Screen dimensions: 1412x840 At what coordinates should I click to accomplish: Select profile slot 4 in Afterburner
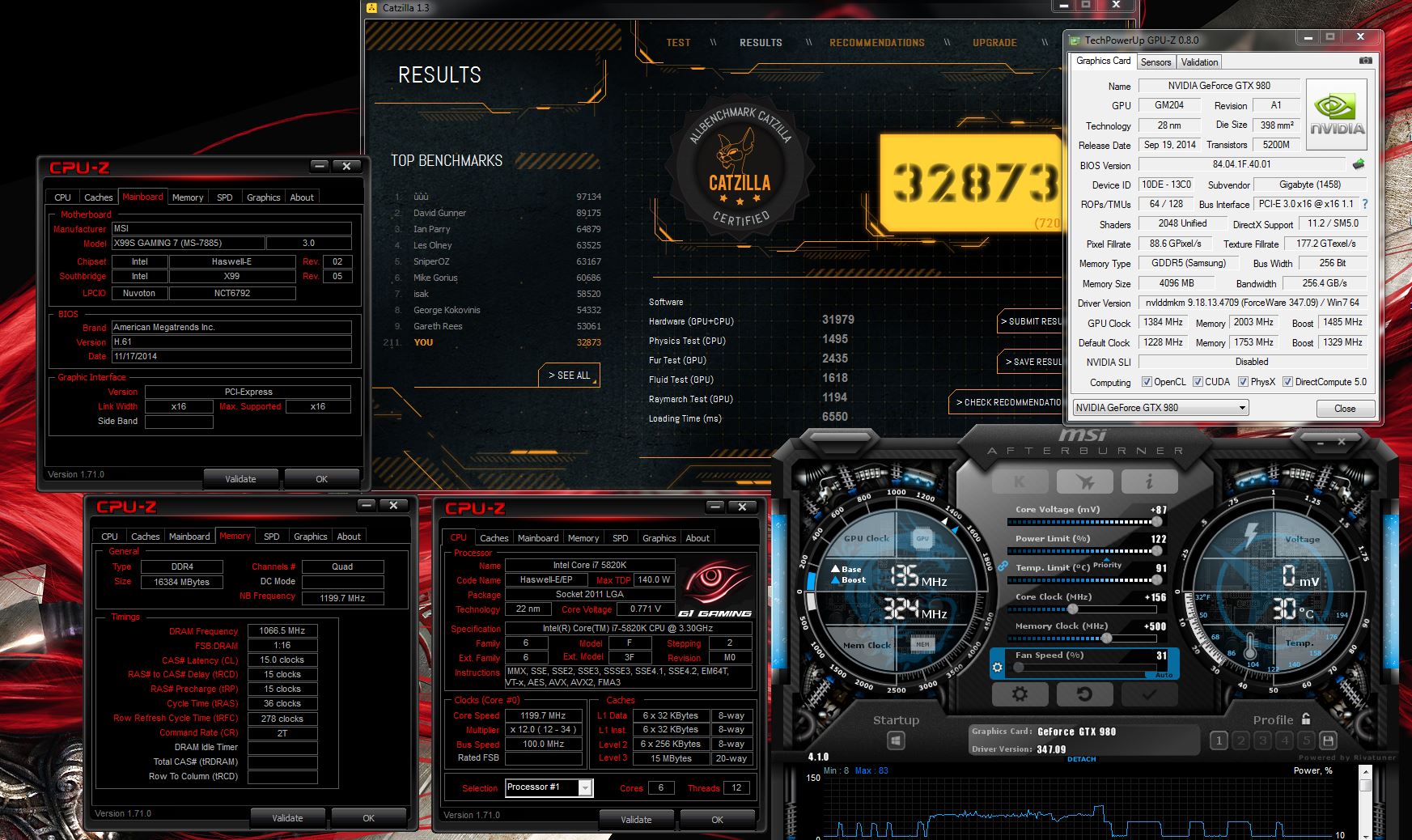coord(1284,740)
